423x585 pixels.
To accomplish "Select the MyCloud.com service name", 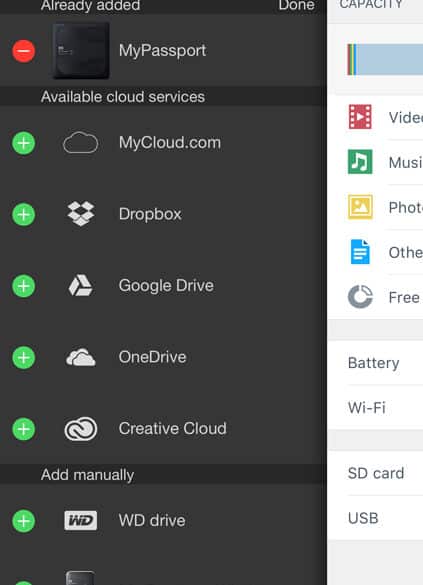I will tap(170, 143).
